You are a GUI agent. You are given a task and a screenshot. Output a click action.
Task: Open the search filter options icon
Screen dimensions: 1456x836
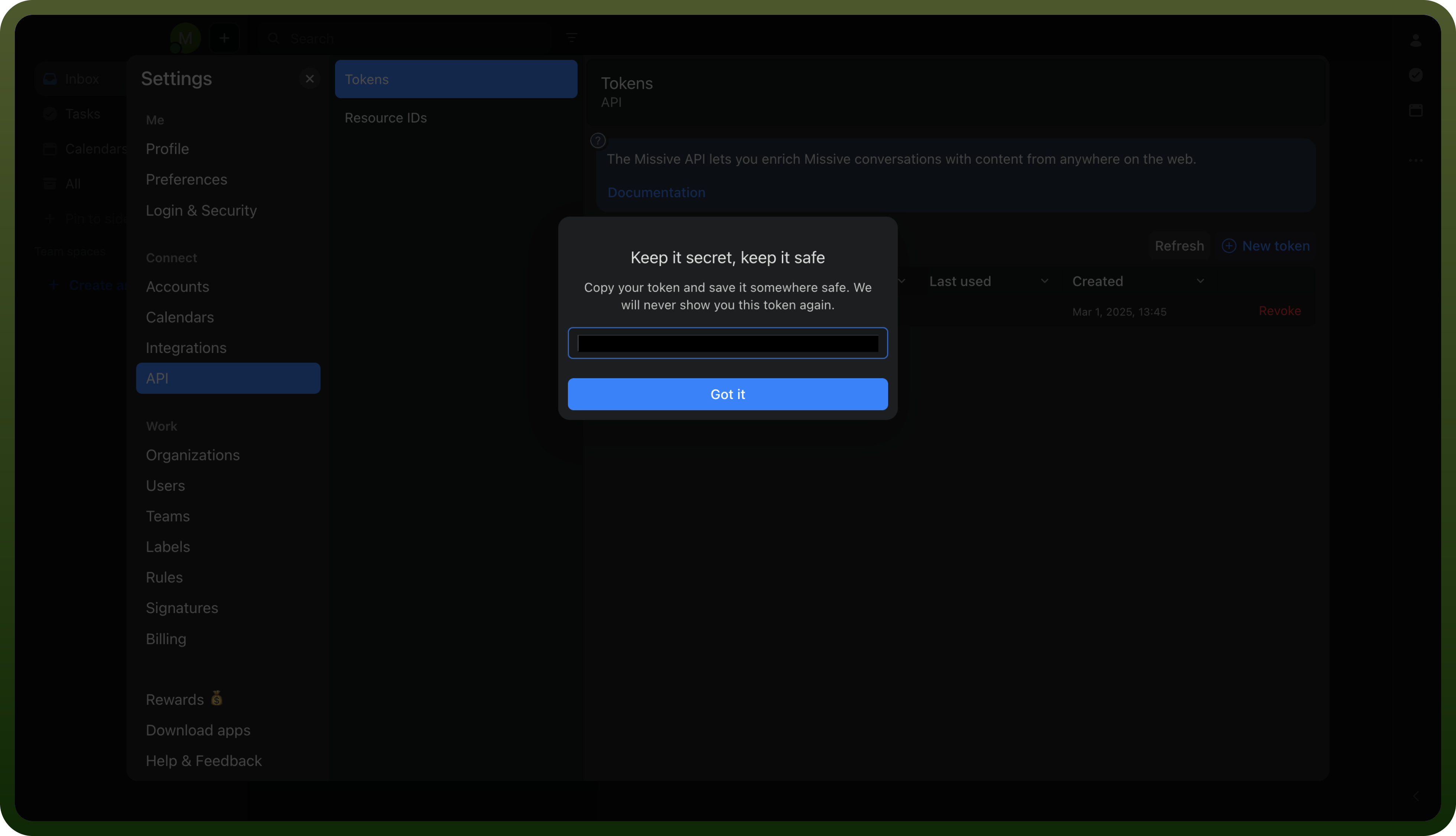(x=571, y=39)
